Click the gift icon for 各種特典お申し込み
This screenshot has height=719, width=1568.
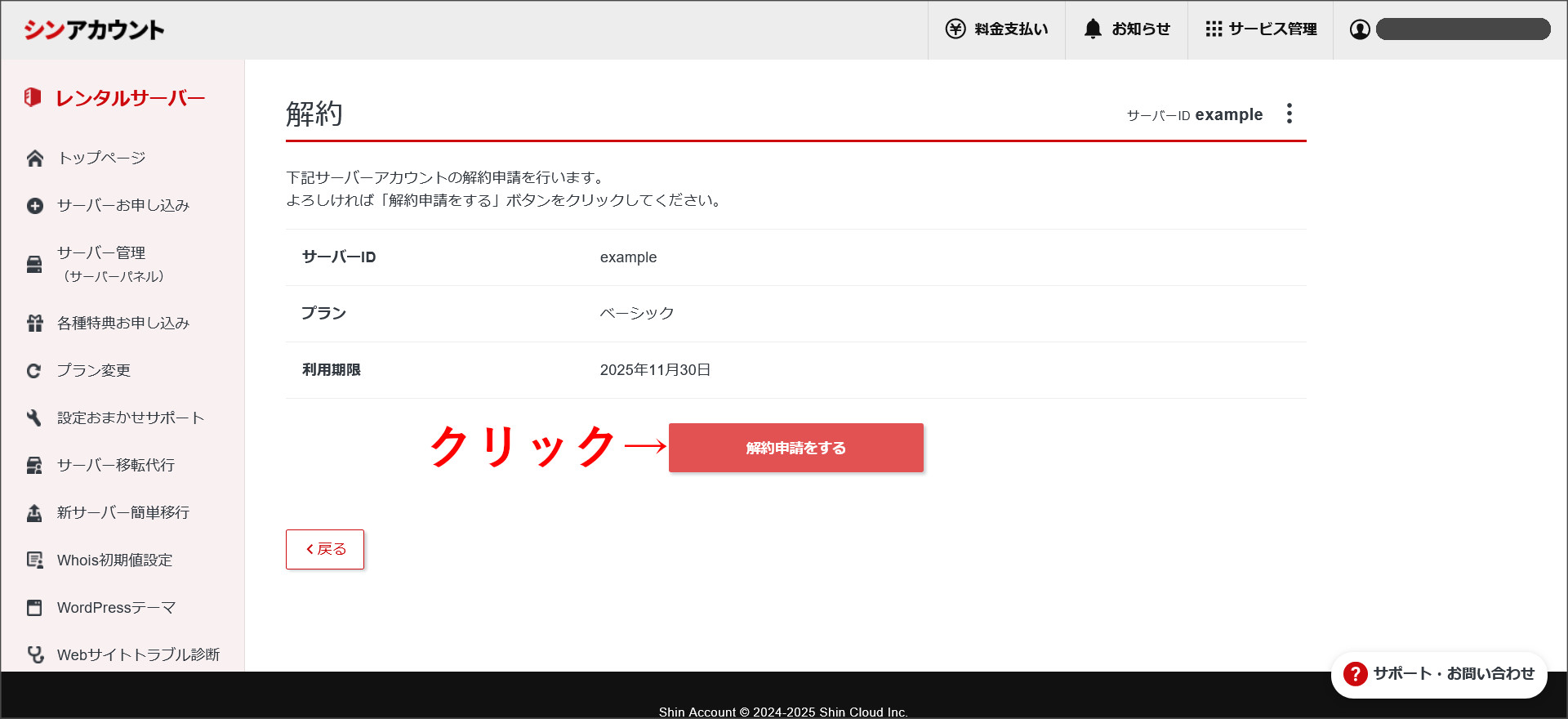pos(34,324)
